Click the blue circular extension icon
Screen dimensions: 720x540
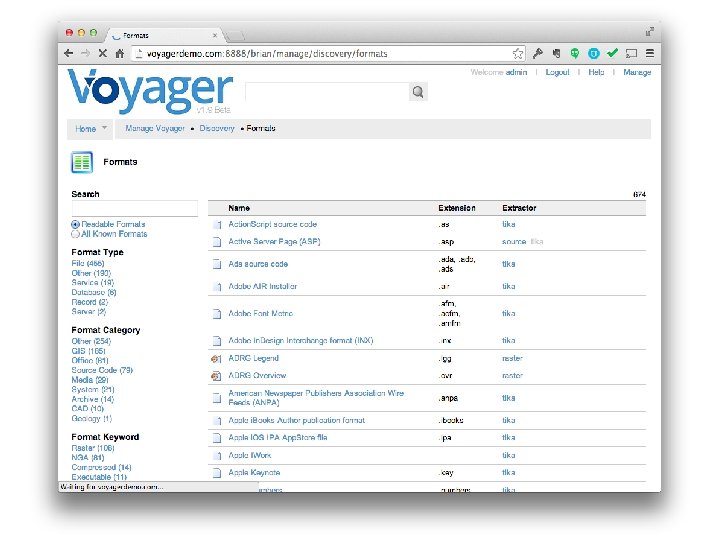(594, 53)
